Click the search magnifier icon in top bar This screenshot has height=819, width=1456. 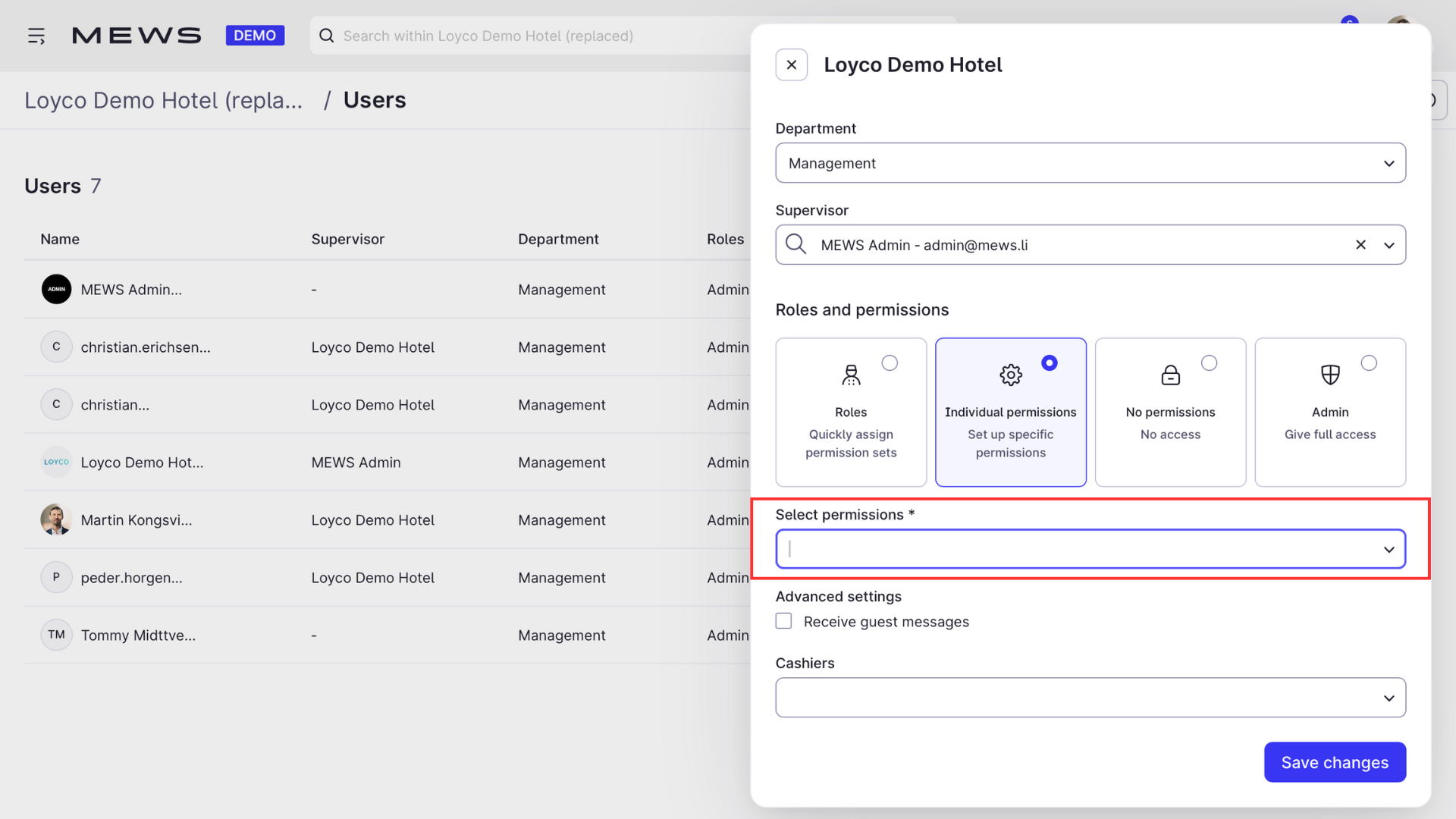coord(327,36)
